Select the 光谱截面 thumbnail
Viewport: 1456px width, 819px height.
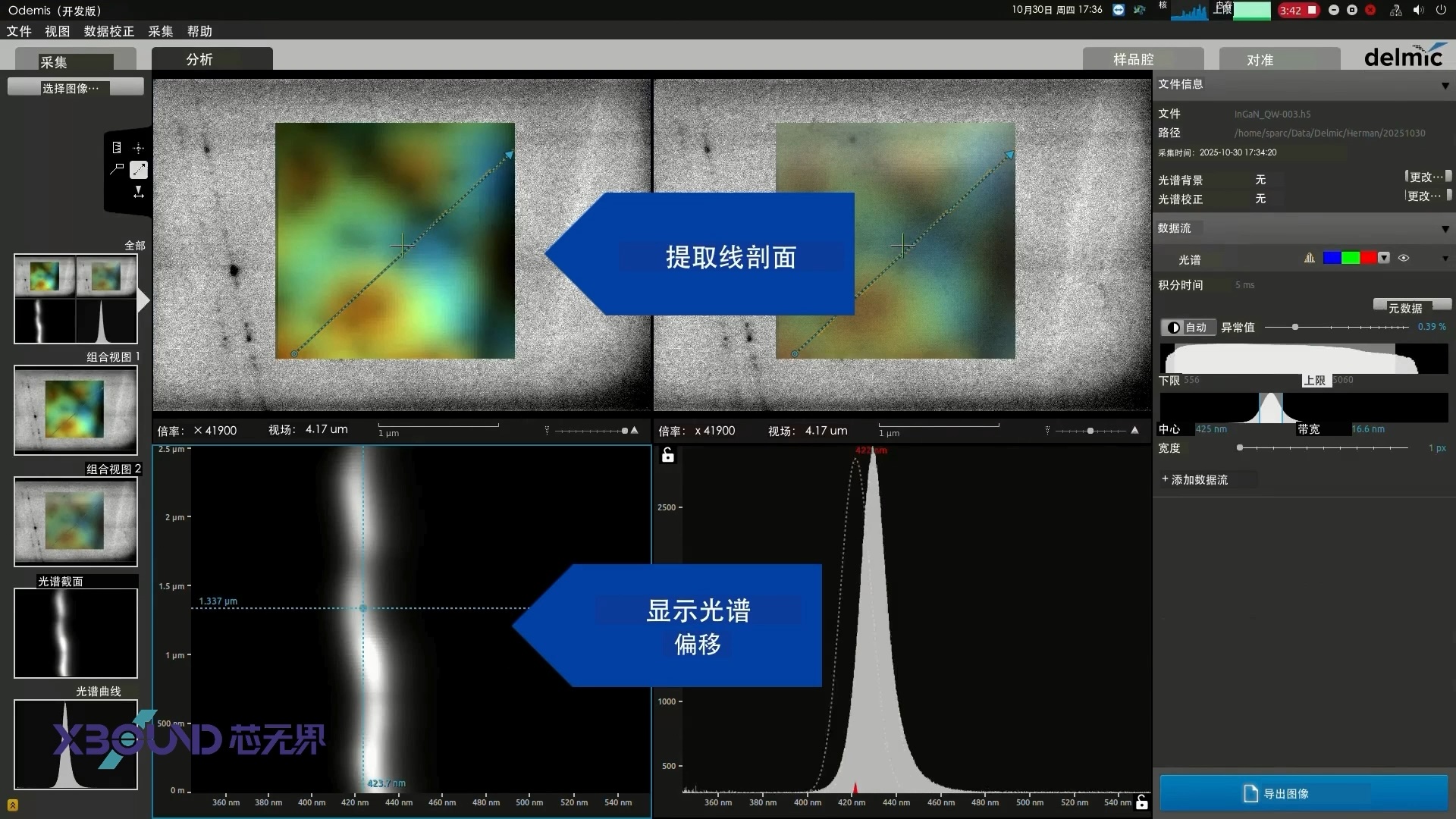pyautogui.click(x=76, y=632)
